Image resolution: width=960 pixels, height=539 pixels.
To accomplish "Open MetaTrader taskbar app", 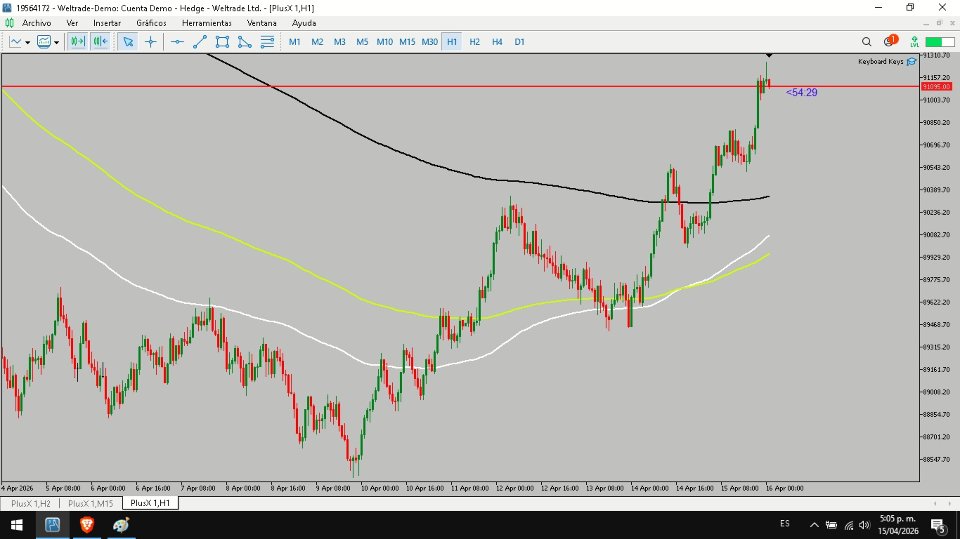I will coord(52,525).
